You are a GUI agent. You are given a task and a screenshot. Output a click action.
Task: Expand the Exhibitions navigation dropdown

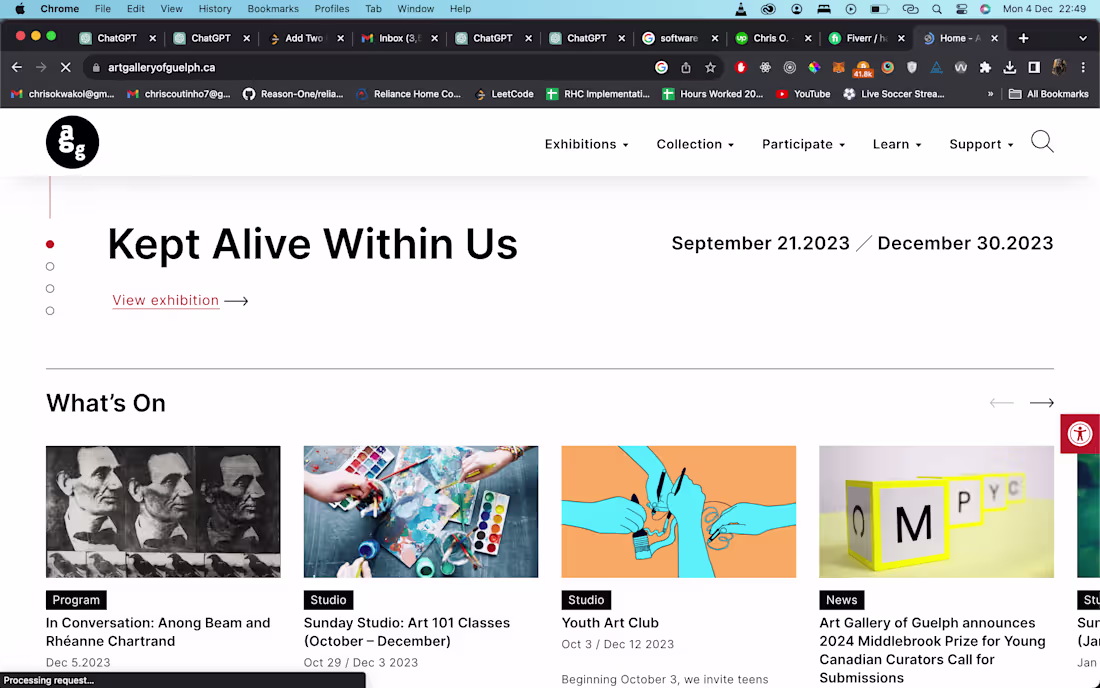pos(586,144)
